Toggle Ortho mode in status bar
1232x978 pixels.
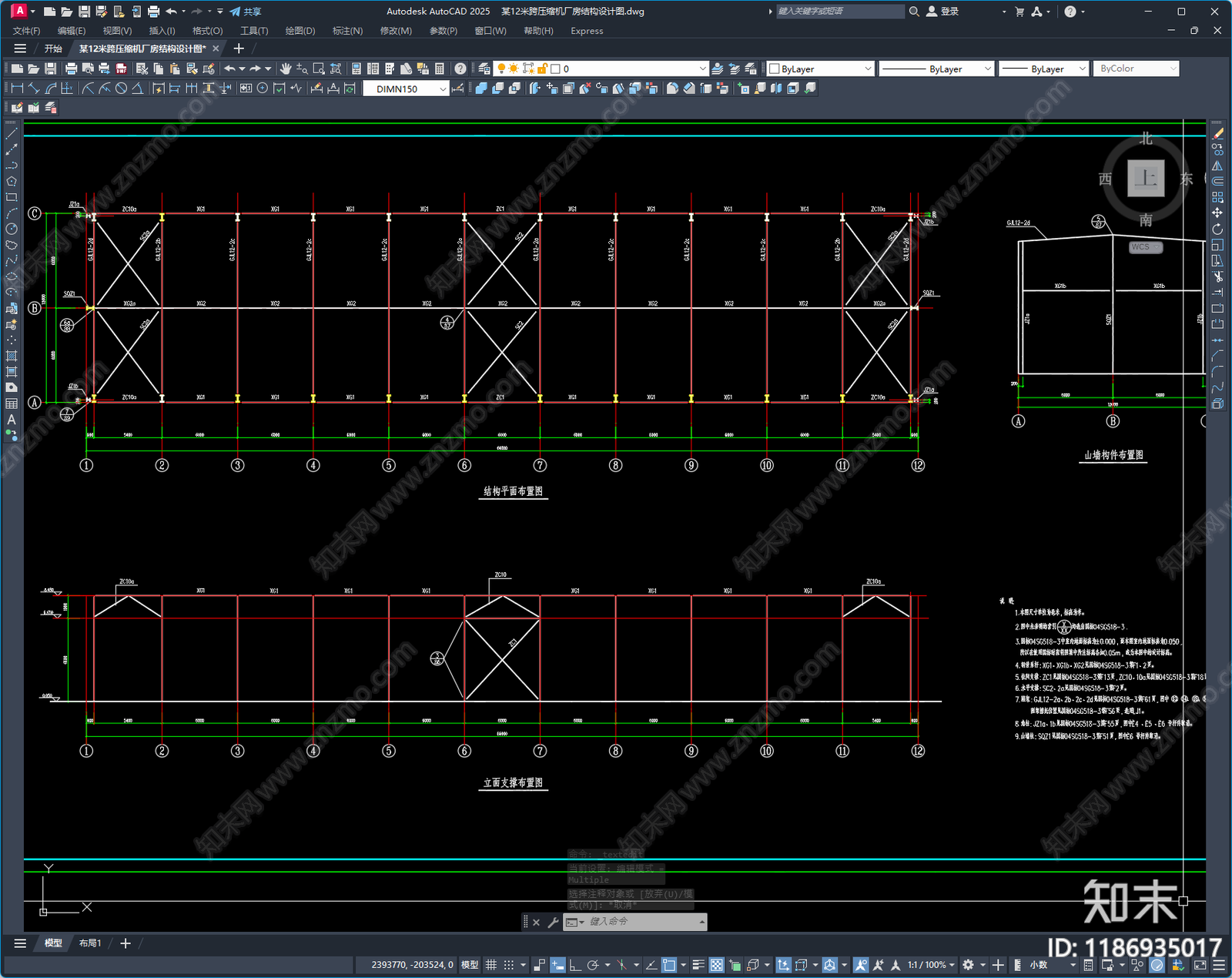coord(574,965)
